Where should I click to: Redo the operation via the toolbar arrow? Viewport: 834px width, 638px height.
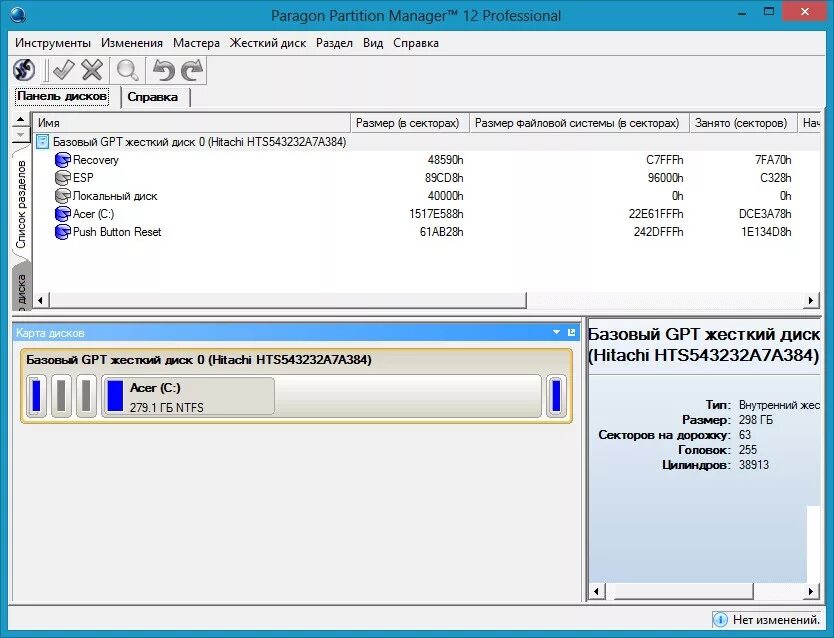(x=192, y=70)
